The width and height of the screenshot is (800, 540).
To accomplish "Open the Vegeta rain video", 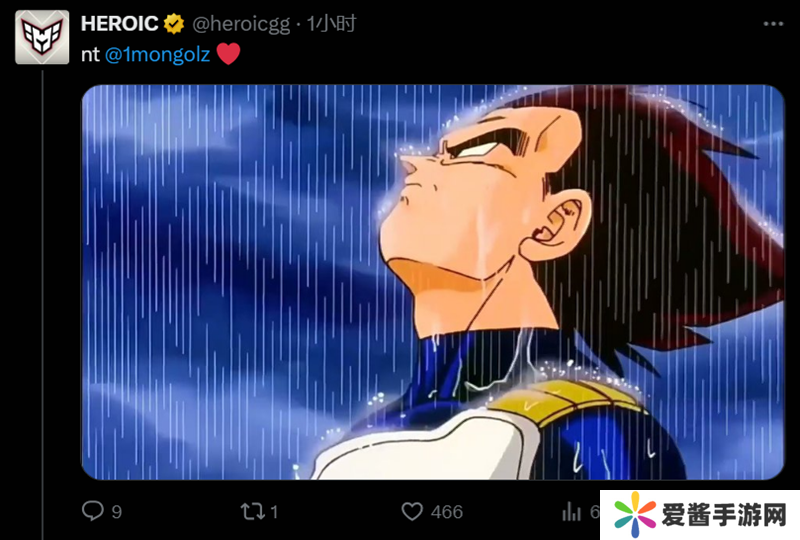I will click(x=433, y=282).
